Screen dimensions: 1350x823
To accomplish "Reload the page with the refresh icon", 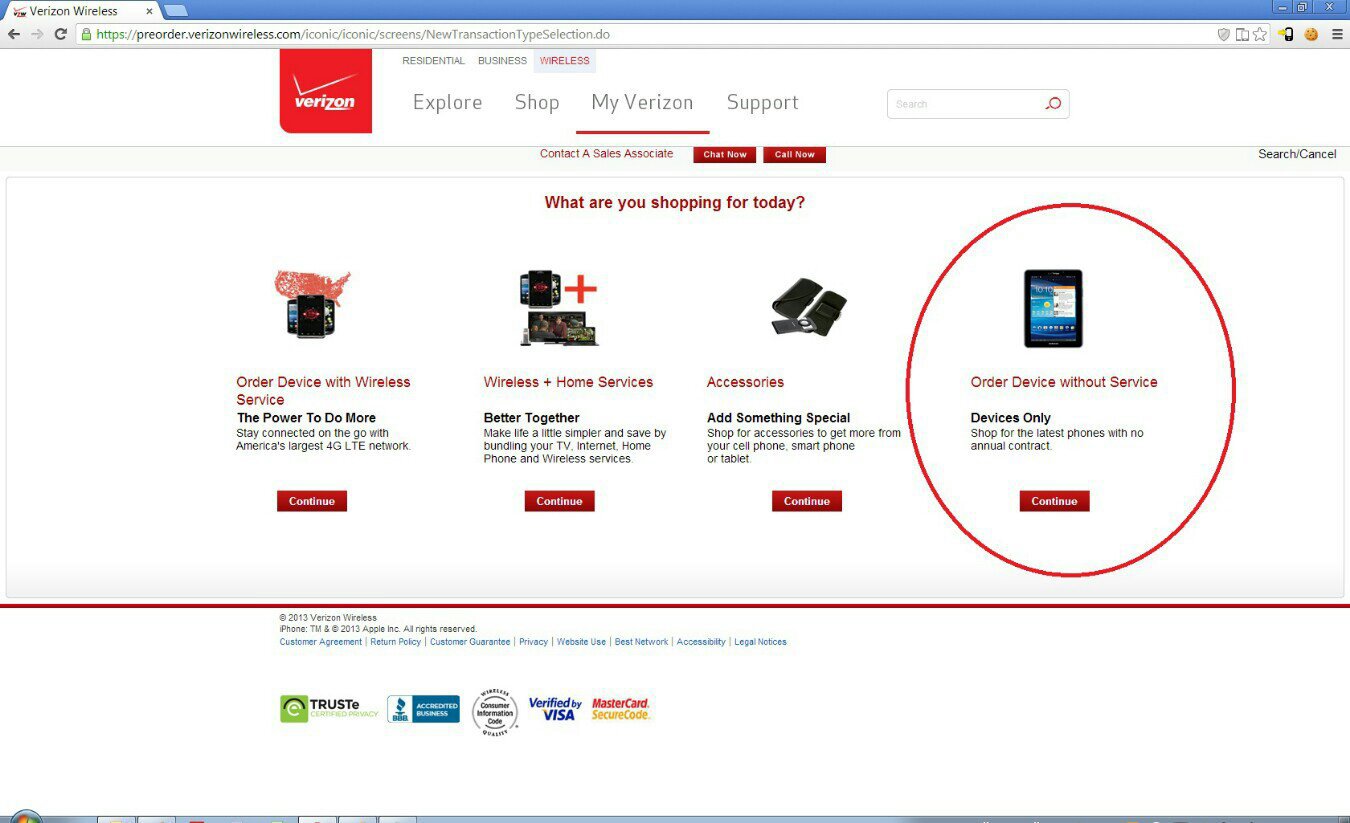I will pyautogui.click(x=61, y=34).
